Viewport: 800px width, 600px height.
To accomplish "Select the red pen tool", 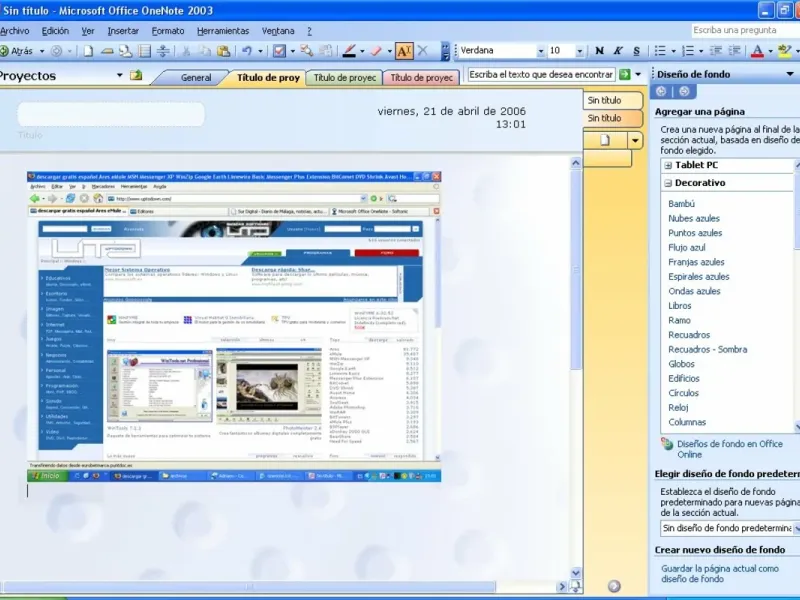I will [349, 51].
